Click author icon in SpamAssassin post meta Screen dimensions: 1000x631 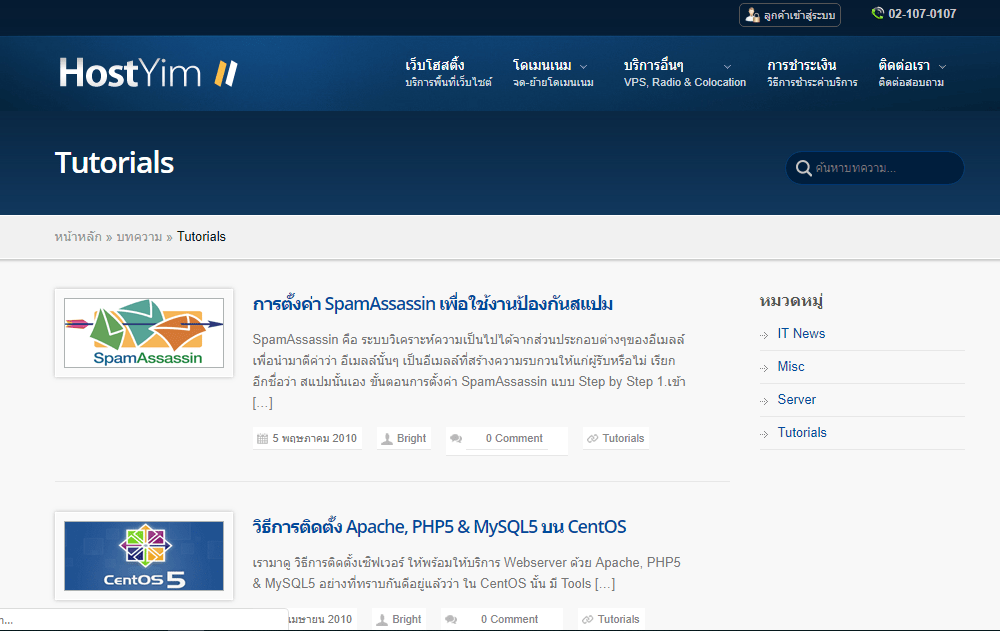pyautogui.click(x=386, y=438)
